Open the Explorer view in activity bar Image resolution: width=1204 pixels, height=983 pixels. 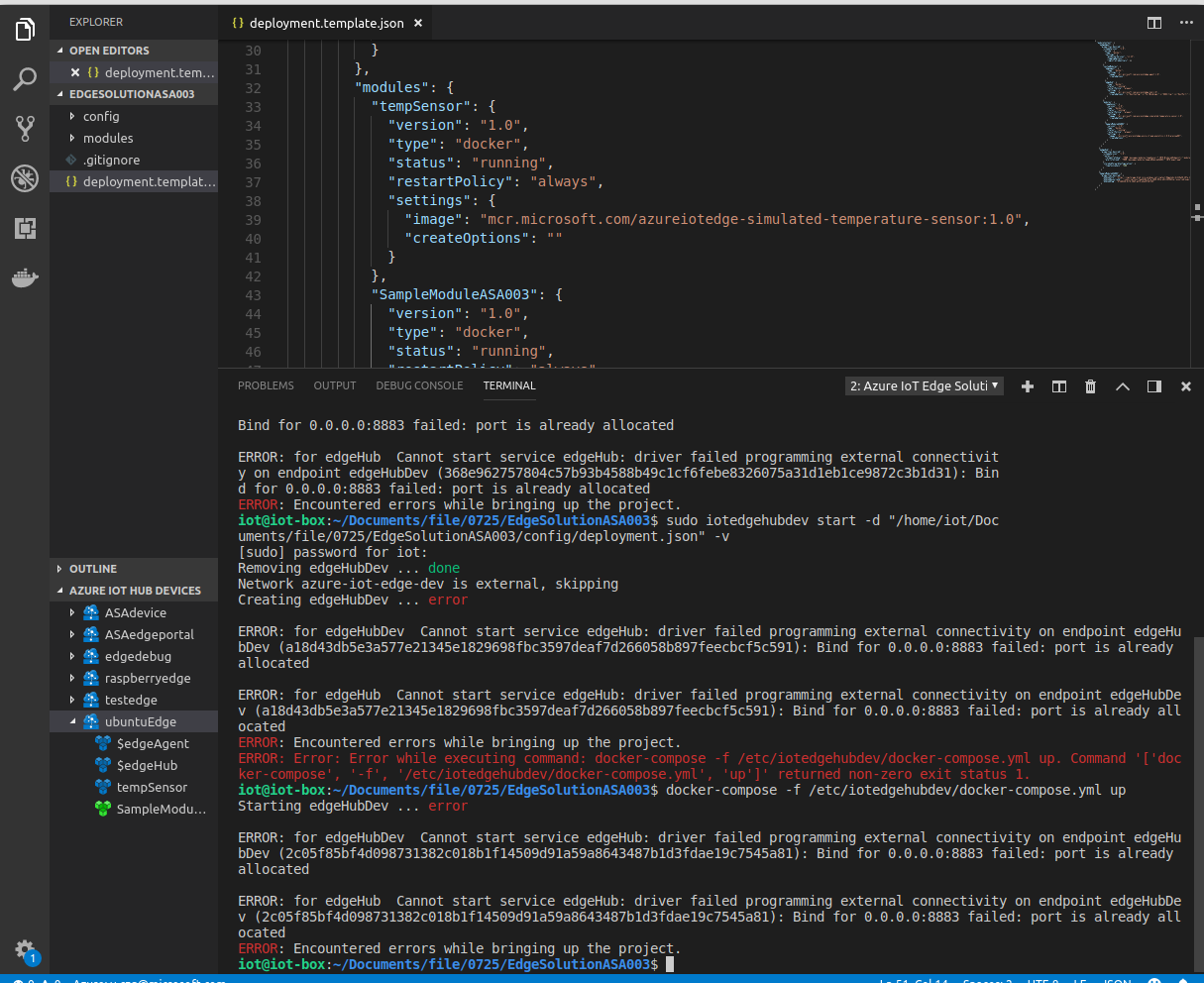tap(25, 30)
